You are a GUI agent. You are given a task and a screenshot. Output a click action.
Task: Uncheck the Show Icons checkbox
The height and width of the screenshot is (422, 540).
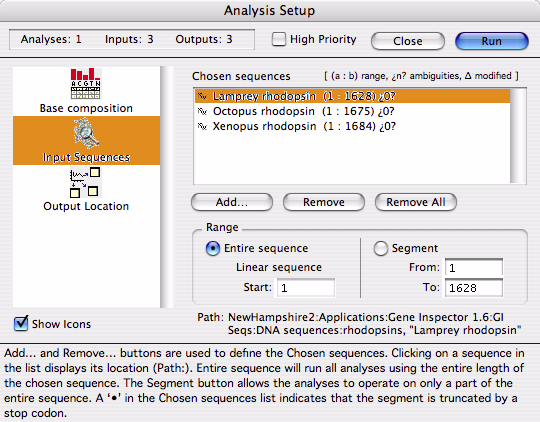pos(21,323)
